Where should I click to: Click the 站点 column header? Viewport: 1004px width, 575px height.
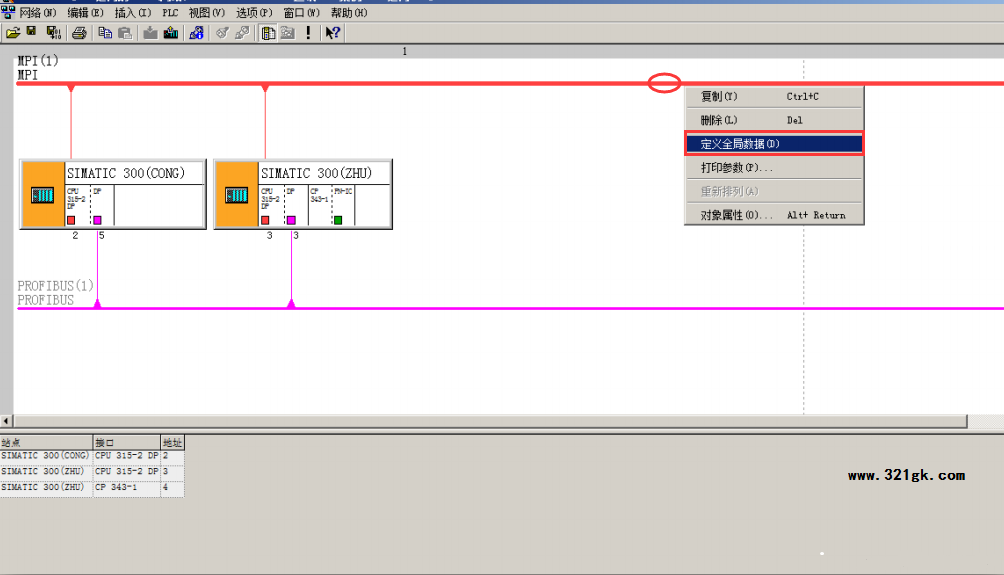(47, 442)
